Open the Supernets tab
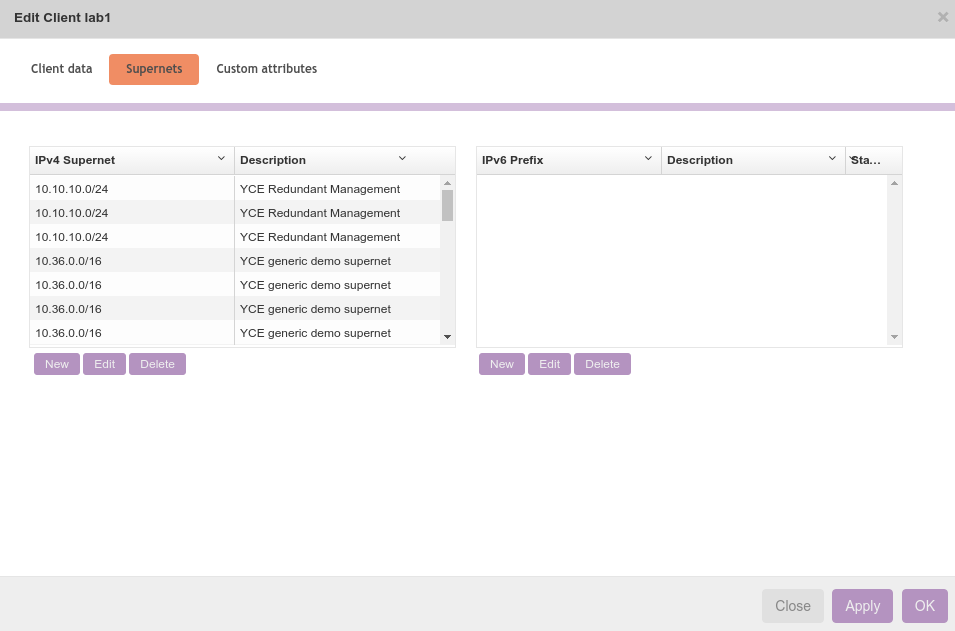The width and height of the screenshot is (955, 631). [x=154, y=69]
